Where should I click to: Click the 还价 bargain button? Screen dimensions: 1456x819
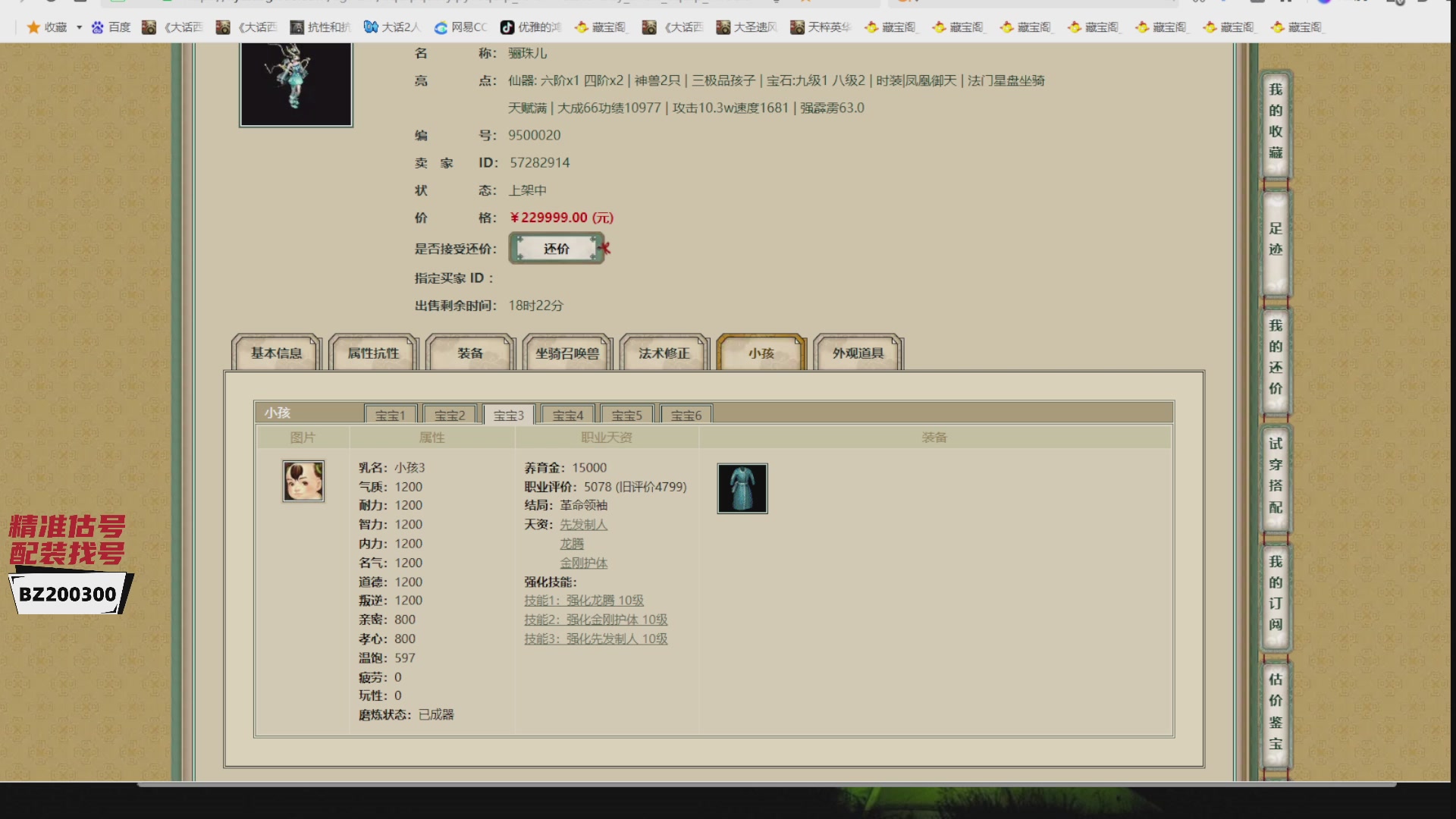click(x=557, y=248)
